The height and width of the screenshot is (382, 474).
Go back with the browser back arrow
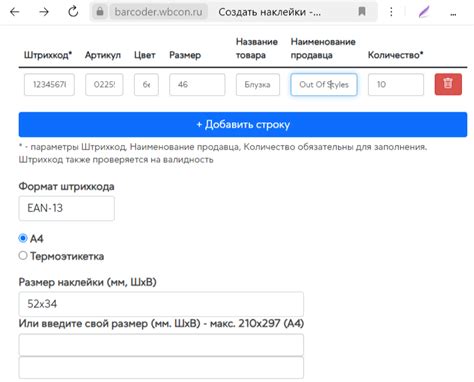click(x=15, y=12)
